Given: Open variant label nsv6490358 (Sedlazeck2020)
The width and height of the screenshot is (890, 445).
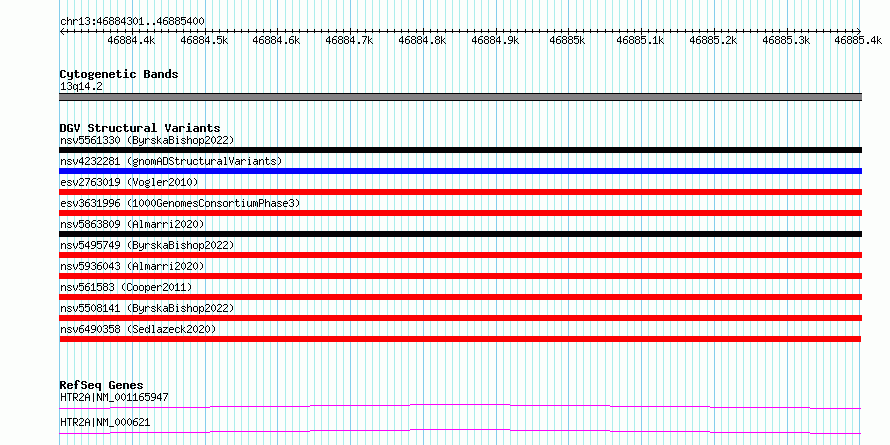Looking at the screenshot, I should pos(138,329).
